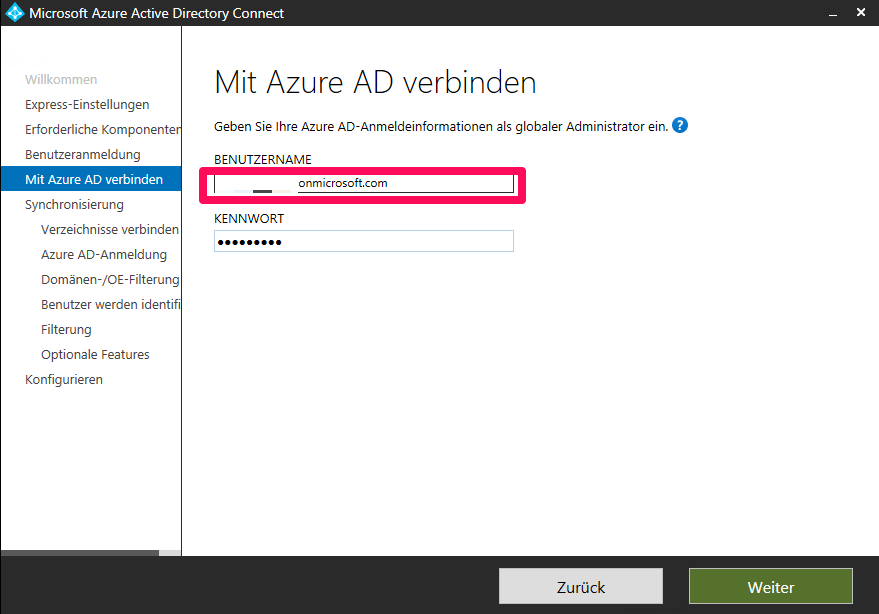Close the Azure AD Connect window
This screenshot has width=879, height=614.
coord(861,12)
